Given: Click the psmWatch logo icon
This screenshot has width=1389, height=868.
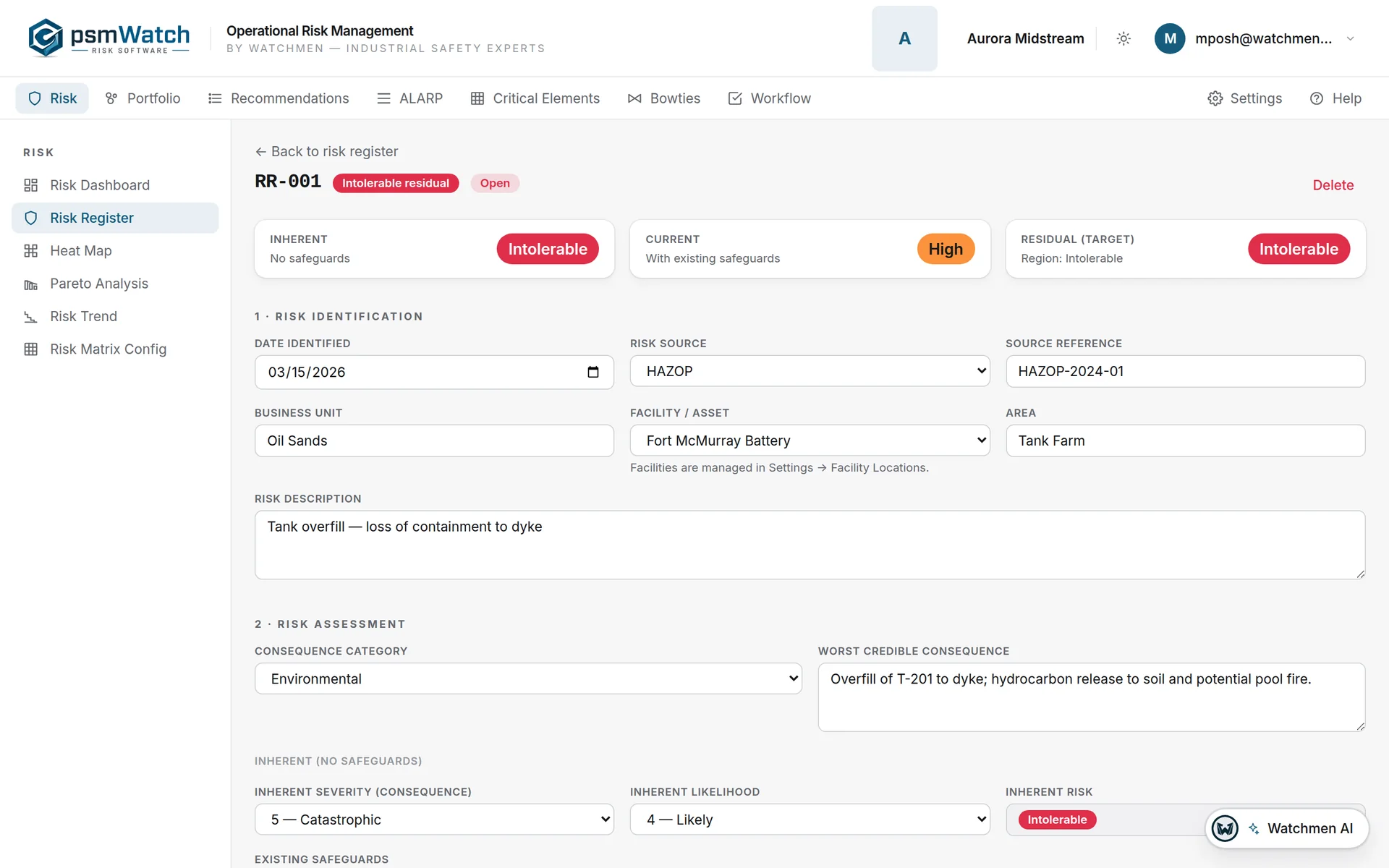Looking at the screenshot, I should click(x=46, y=38).
